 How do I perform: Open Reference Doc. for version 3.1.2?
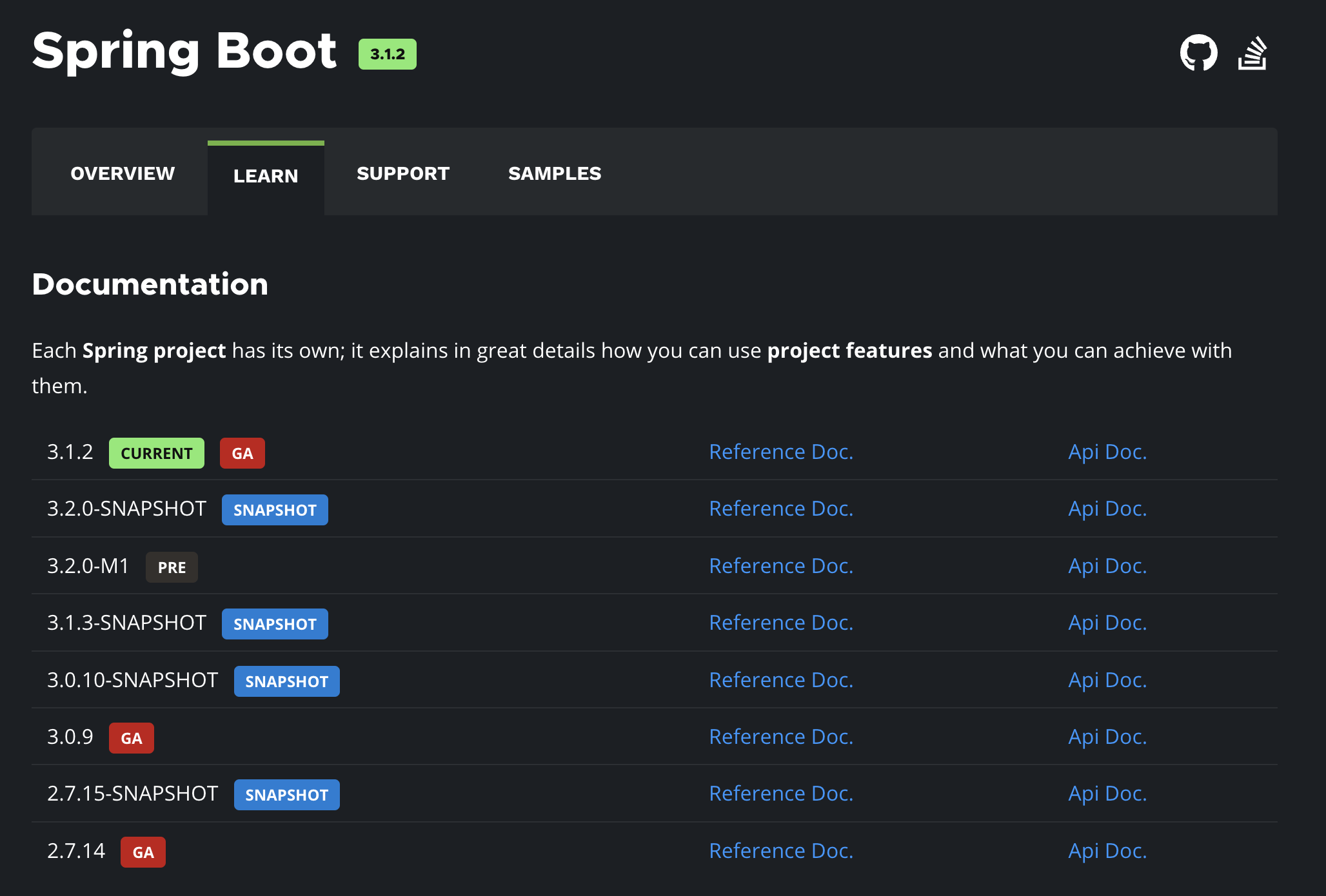point(781,452)
